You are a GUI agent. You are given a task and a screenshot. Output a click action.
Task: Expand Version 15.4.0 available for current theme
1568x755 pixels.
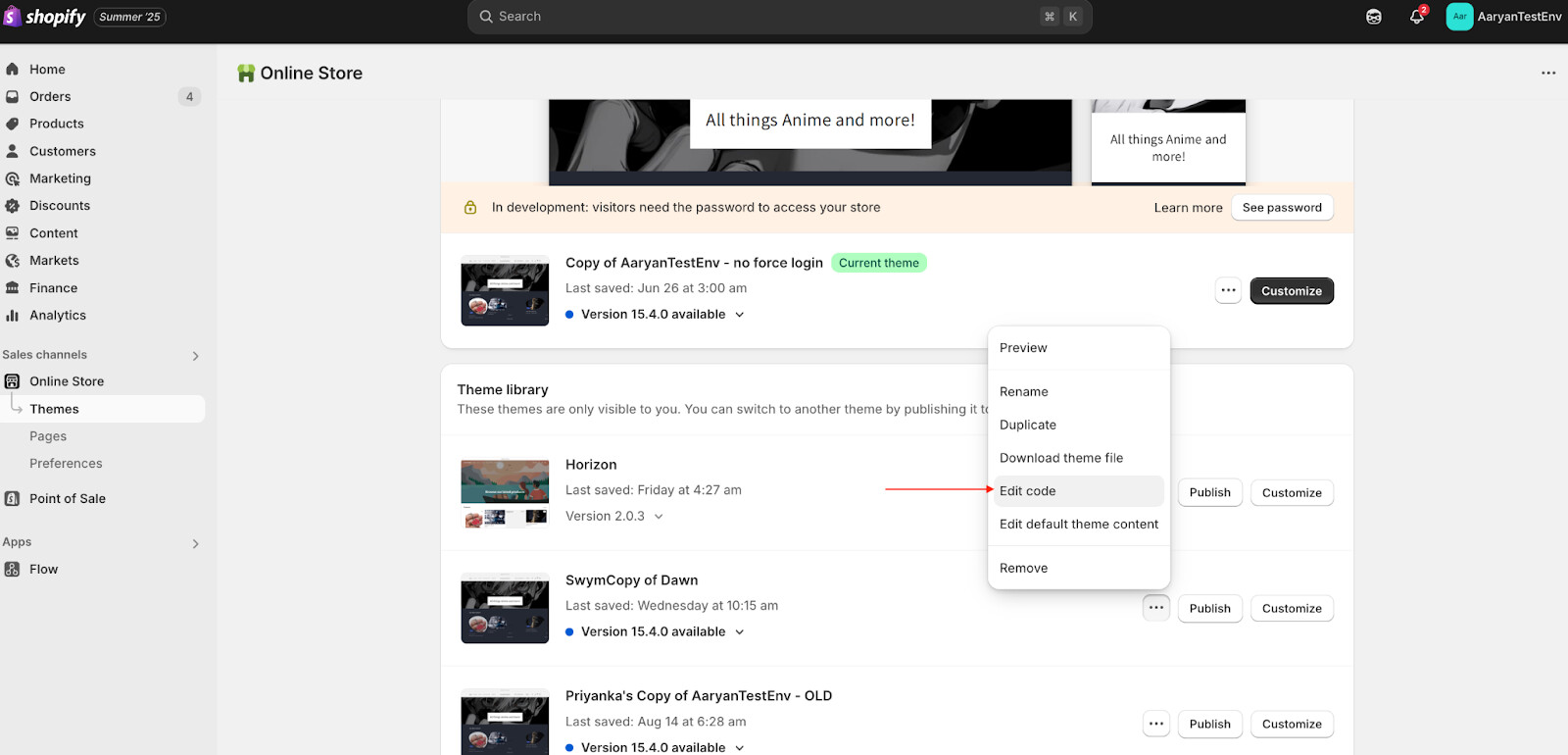pos(740,315)
